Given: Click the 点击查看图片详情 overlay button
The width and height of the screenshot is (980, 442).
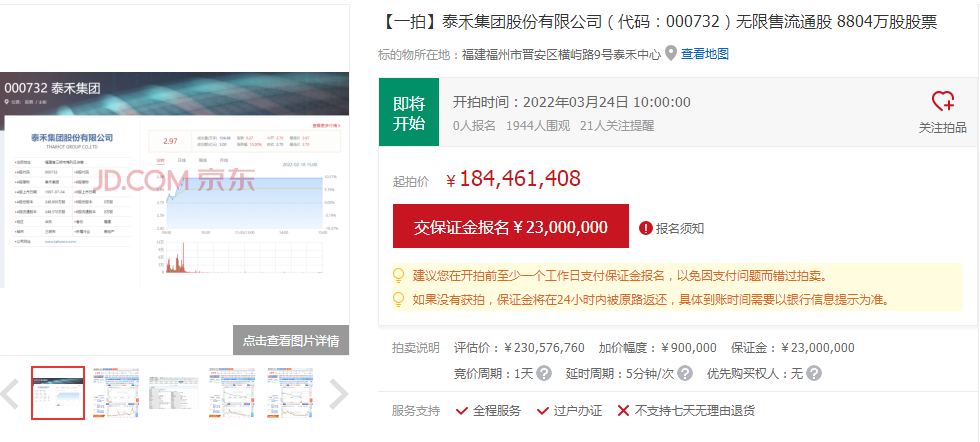Looking at the screenshot, I should click(x=291, y=340).
